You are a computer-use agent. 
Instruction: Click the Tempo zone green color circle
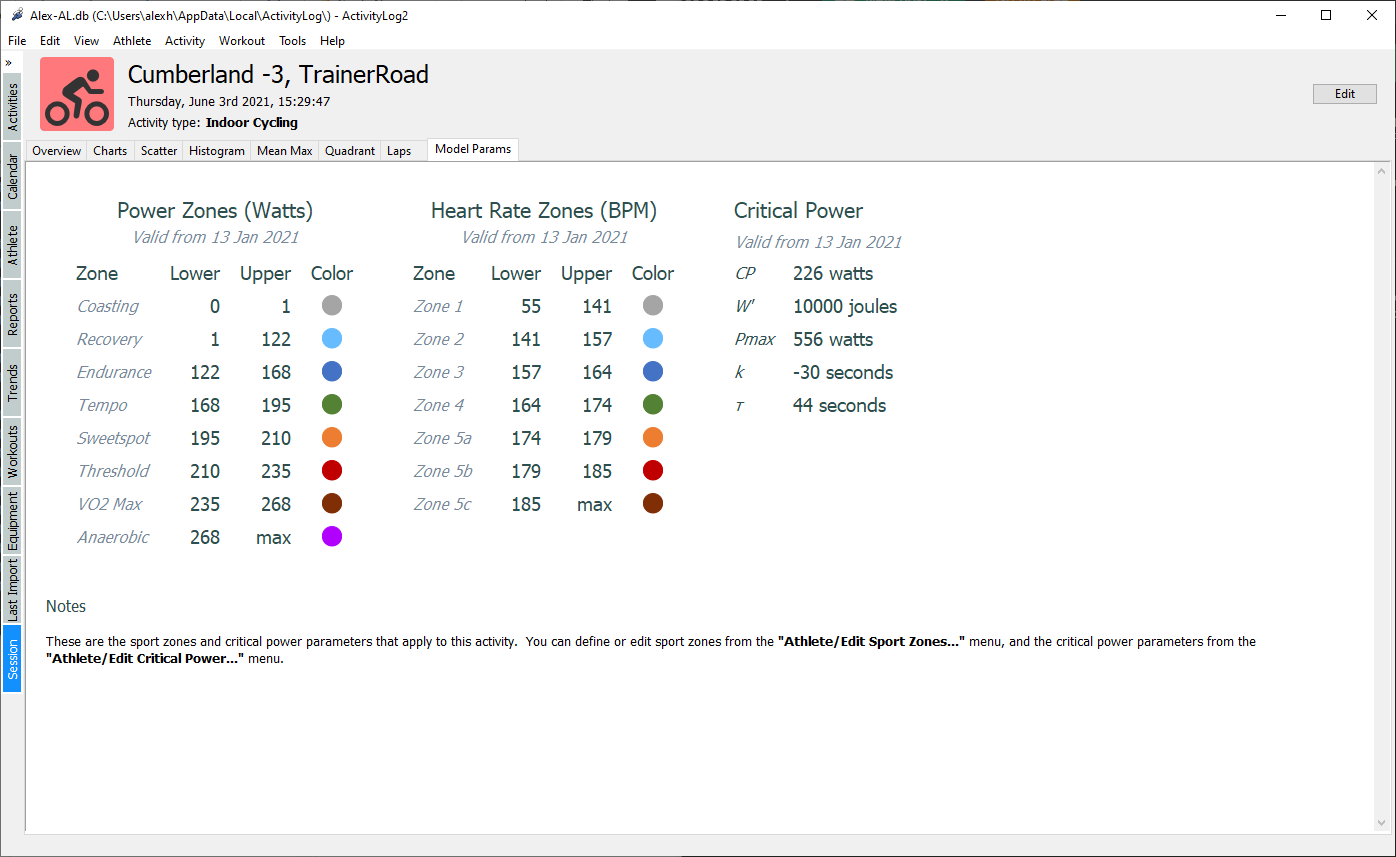click(x=332, y=404)
